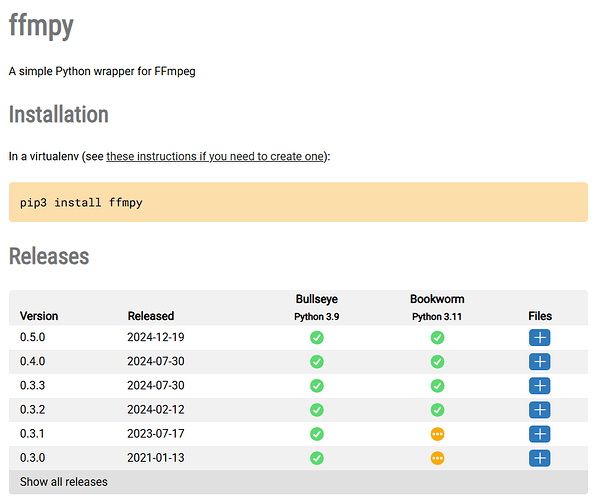Click the description 'A simple Python wrapper for FFmpeg'
The image size is (593, 500).
click(x=102, y=71)
